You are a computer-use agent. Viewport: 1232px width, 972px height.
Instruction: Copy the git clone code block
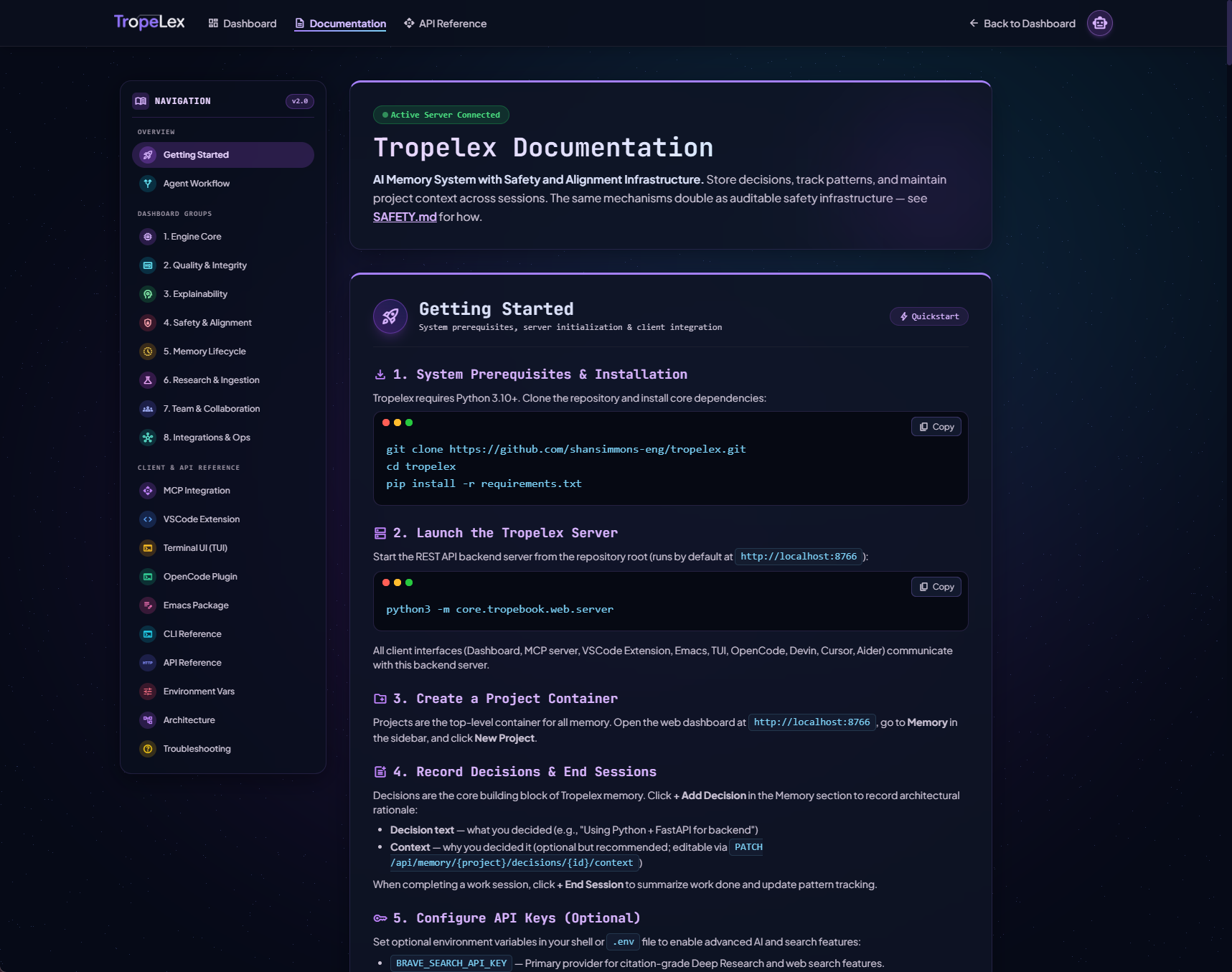[x=936, y=427]
